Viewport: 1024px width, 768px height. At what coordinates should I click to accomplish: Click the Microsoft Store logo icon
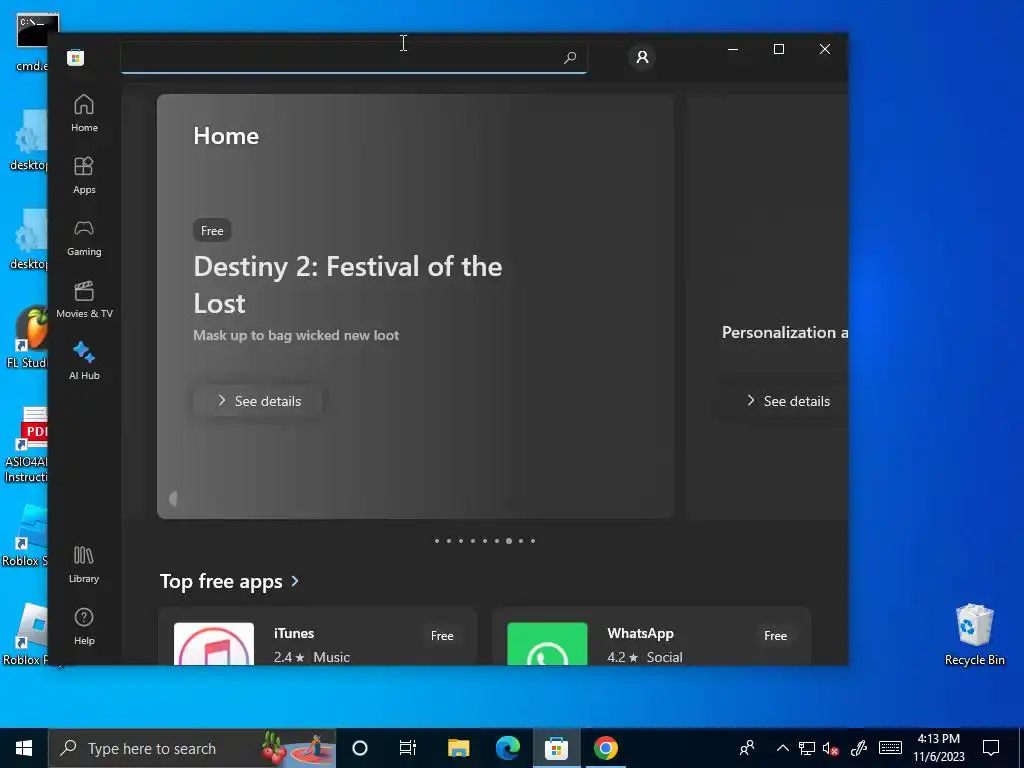click(76, 57)
